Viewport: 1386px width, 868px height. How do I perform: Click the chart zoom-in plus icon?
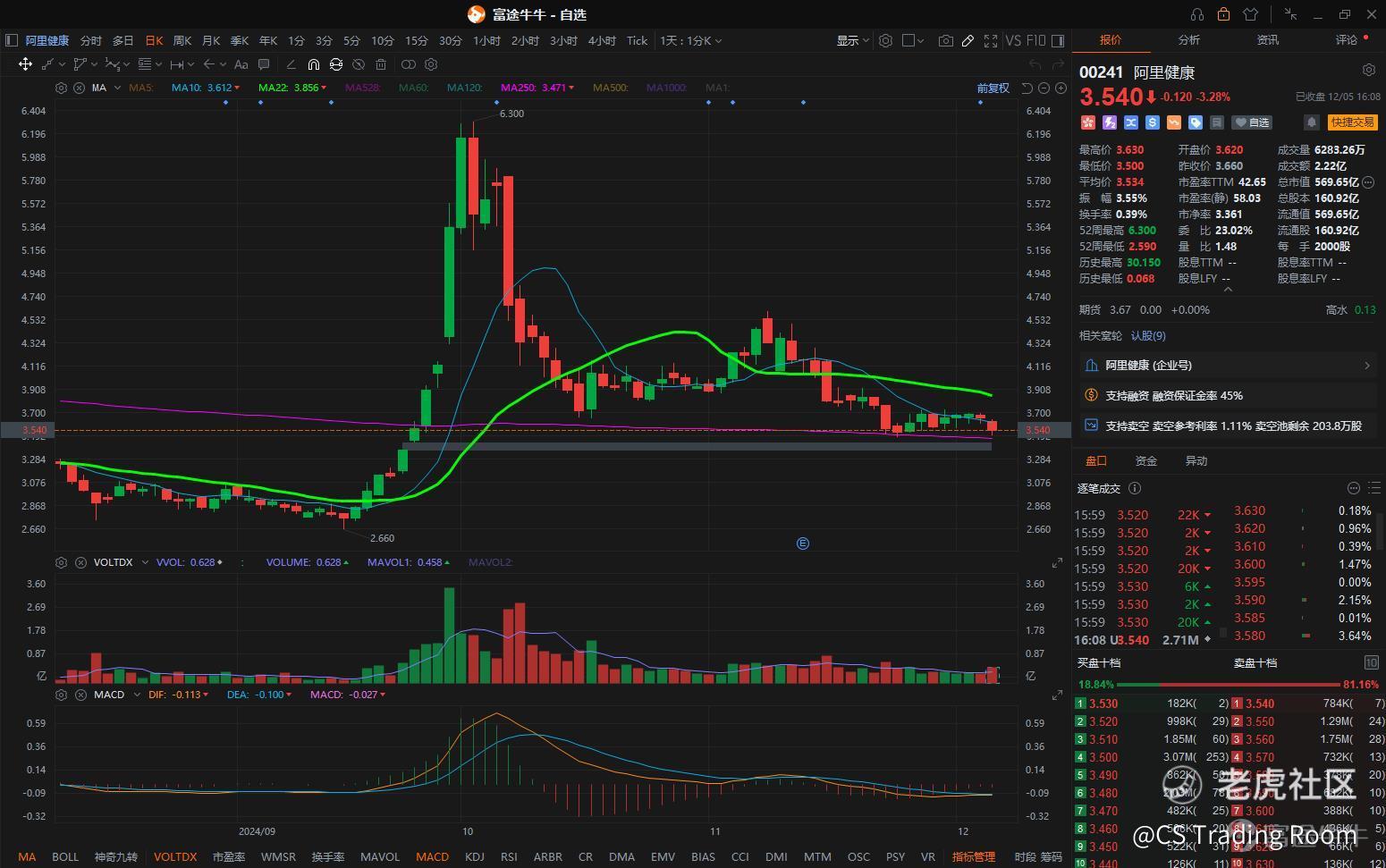1061,88
